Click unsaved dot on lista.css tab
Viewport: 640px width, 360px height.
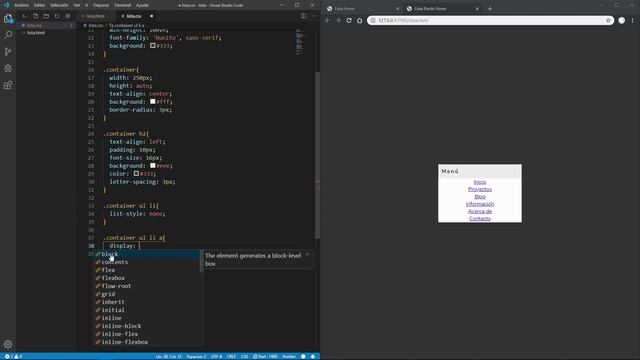click(151, 16)
